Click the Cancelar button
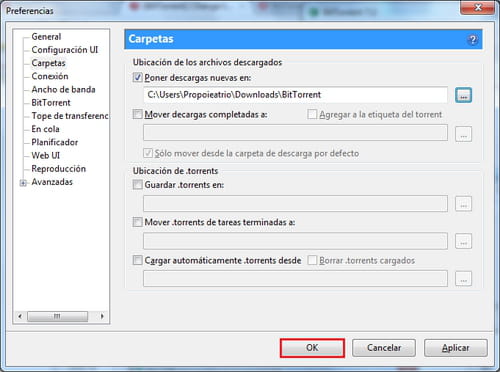 (384, 348)
